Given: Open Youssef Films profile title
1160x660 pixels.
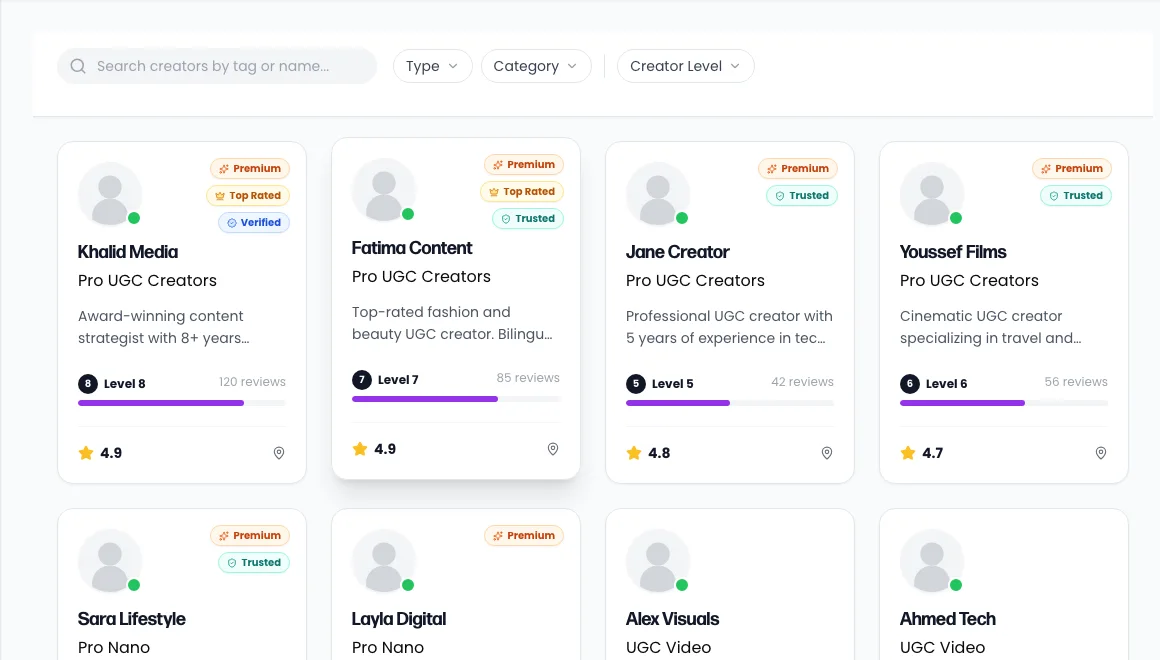Looking at the screenshot, I should click(953, 252).
